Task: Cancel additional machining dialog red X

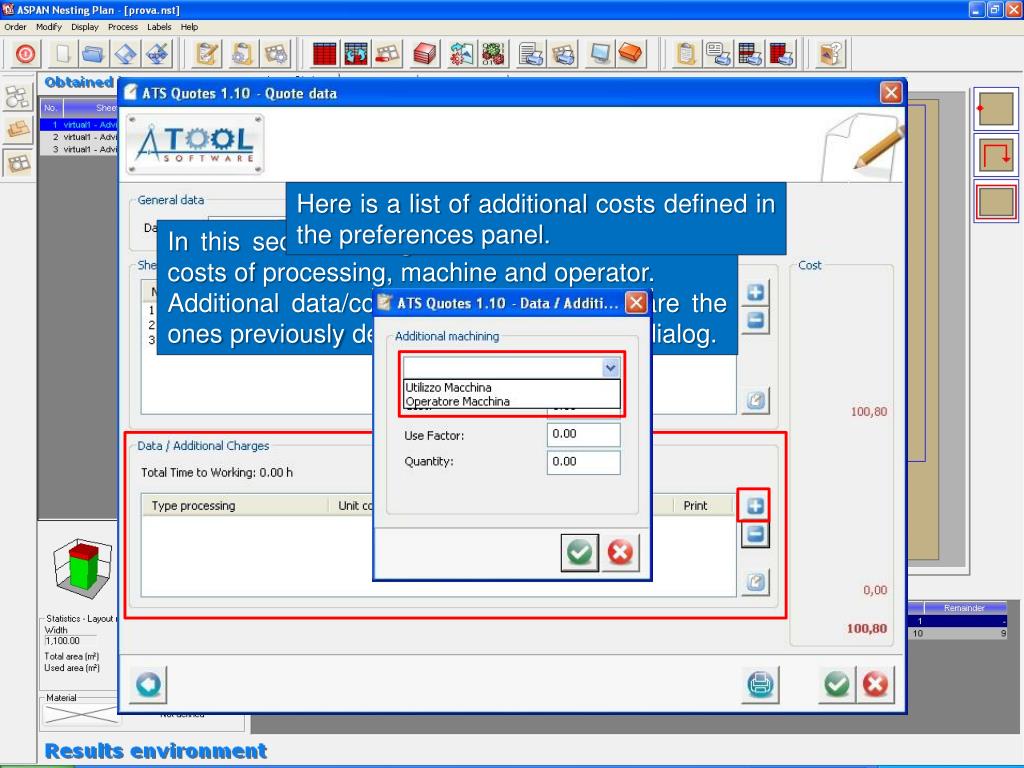Action: (620, 552)
